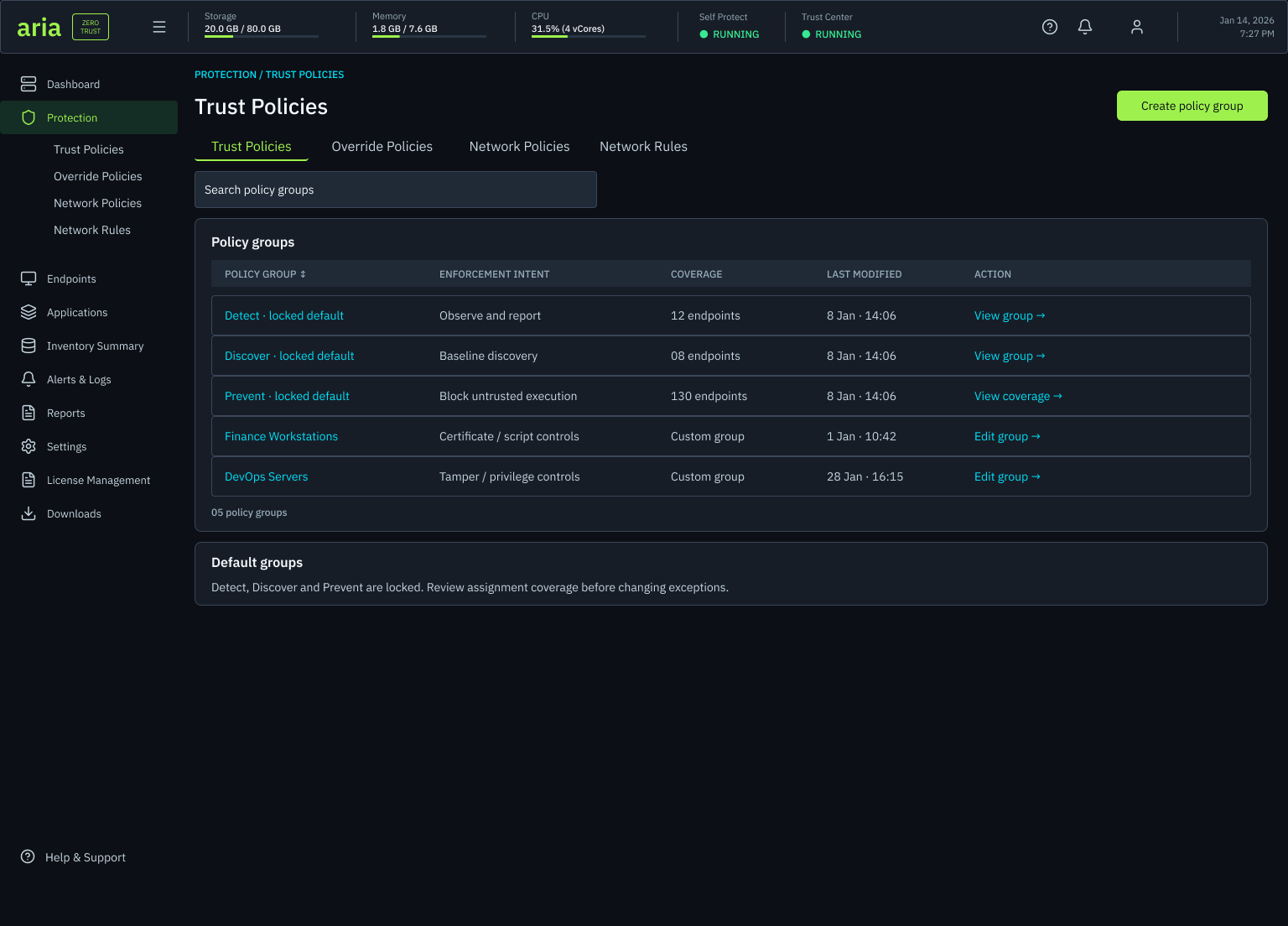Open the DevOps Servers group link

[266, 476]
